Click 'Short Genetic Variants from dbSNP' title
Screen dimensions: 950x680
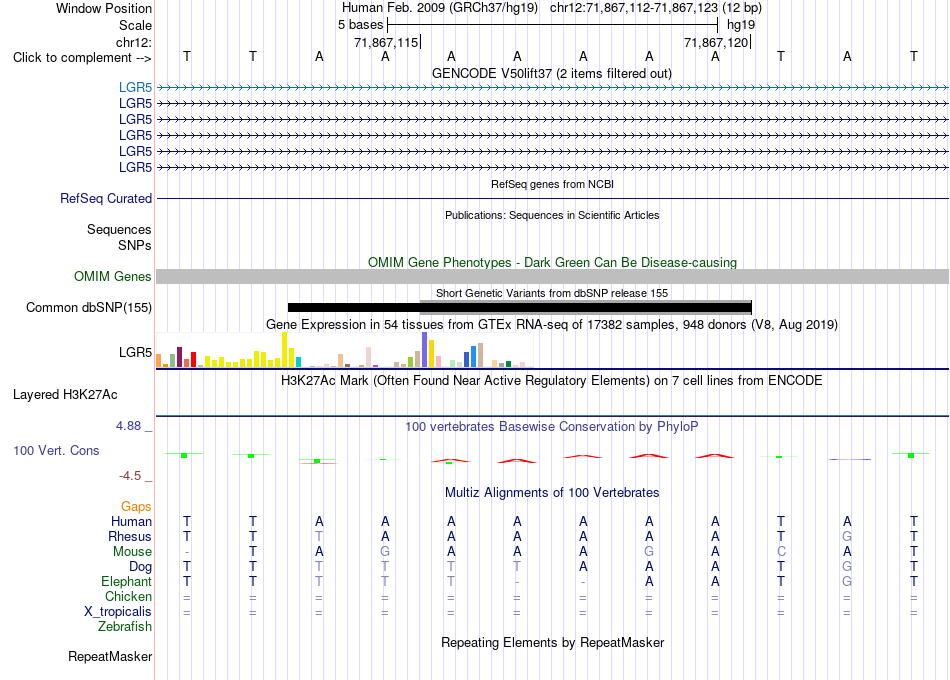click(x=552, y=293)
